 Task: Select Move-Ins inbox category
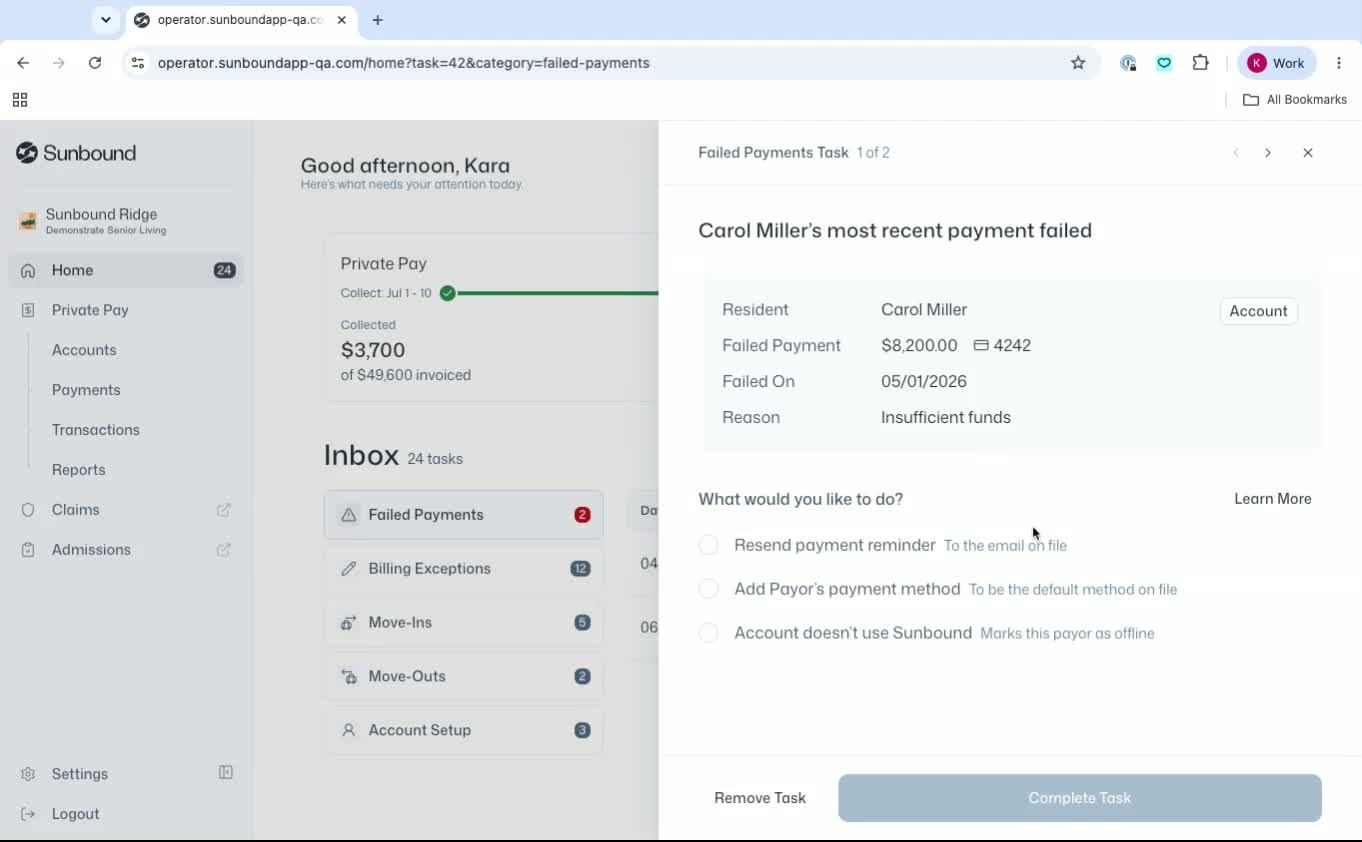(x=464, y=623)
